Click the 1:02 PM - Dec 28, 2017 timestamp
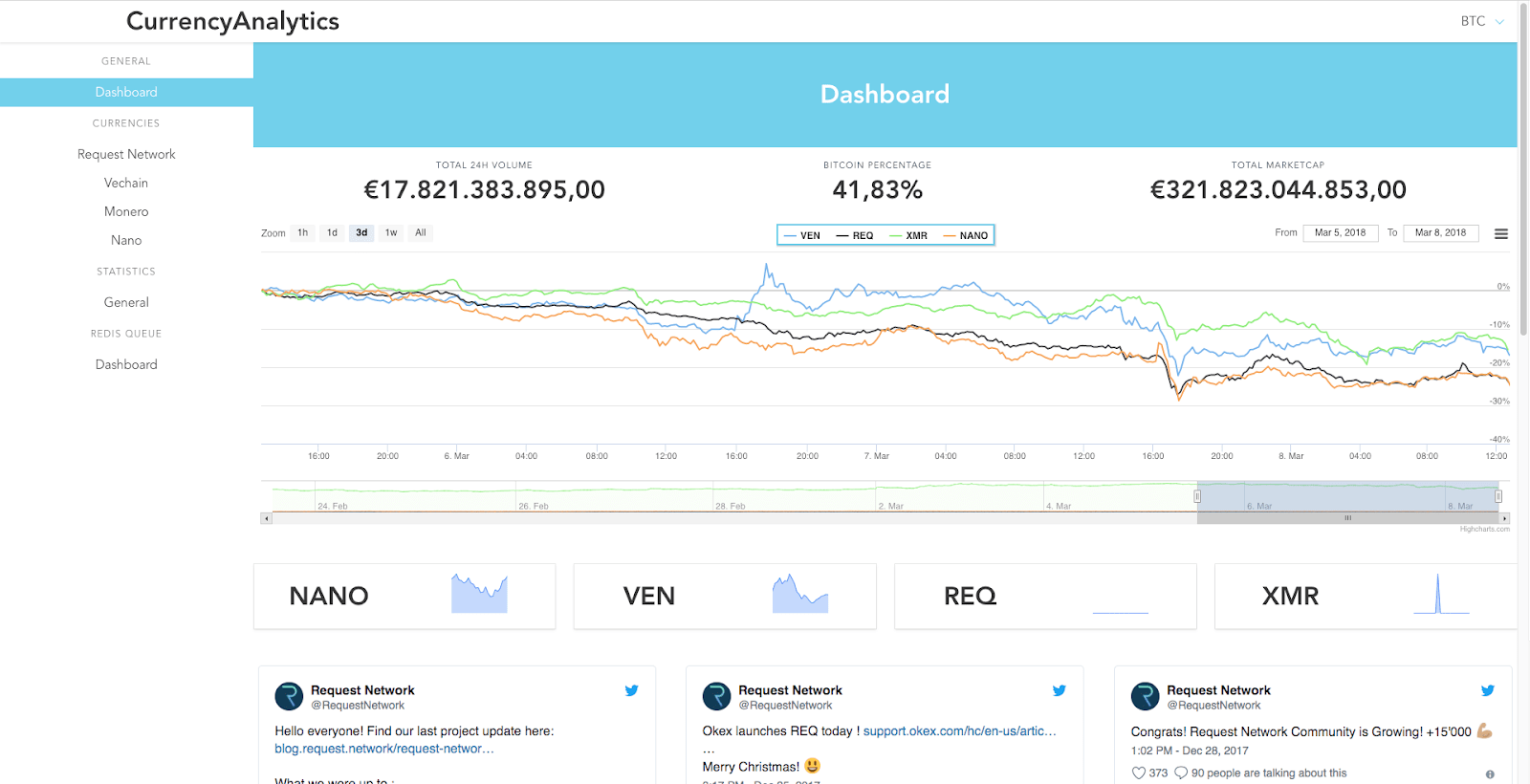Viewport: 1530px width, 784px height. pos(1190,751)
